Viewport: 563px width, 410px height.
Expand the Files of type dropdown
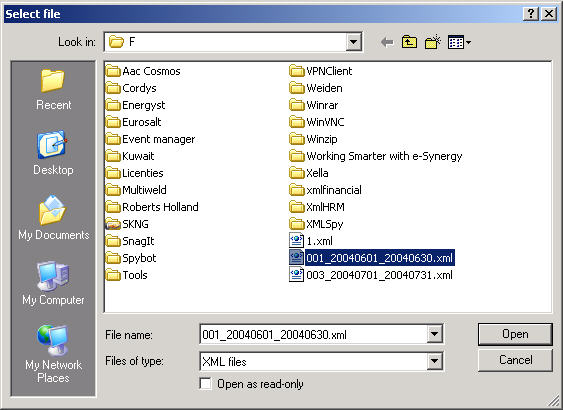[434, 362]
